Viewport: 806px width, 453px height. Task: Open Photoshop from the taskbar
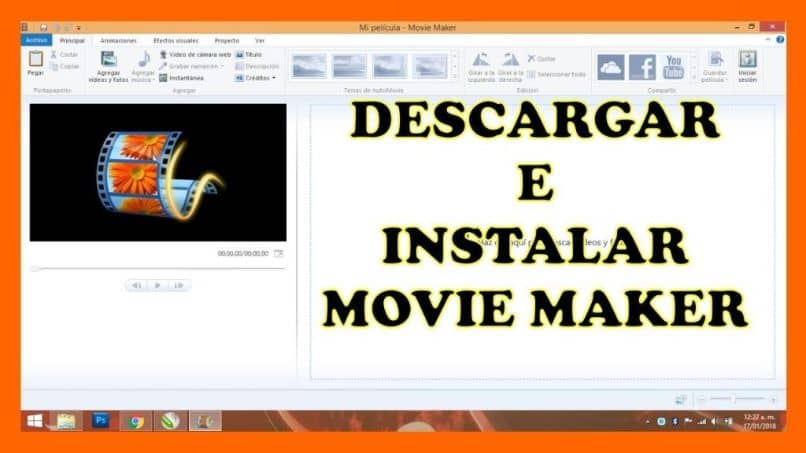101,421
